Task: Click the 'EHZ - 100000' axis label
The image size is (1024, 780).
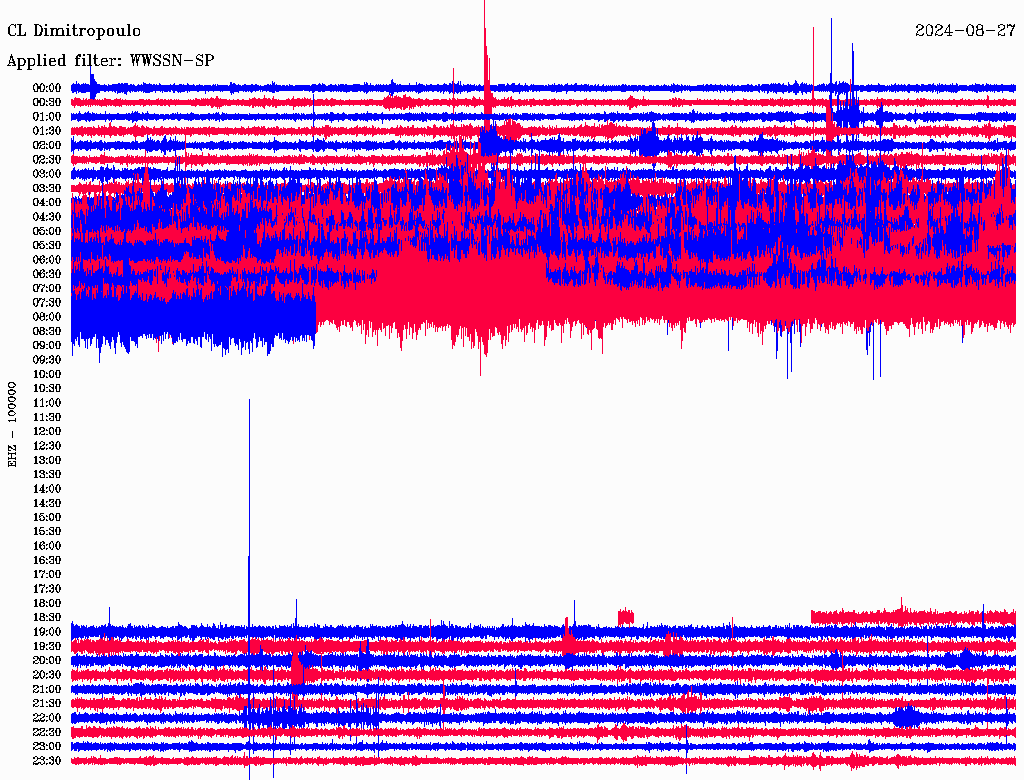Action: [x=12, y=425]
